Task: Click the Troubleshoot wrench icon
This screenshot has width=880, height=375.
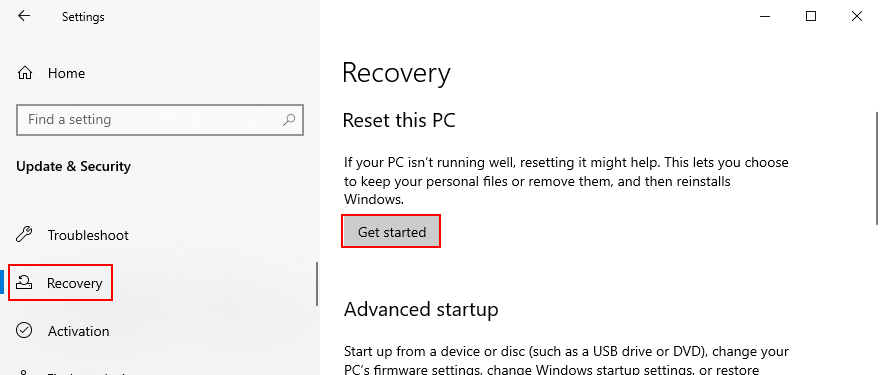Action: pyautogui.click(x=24, y=235)
